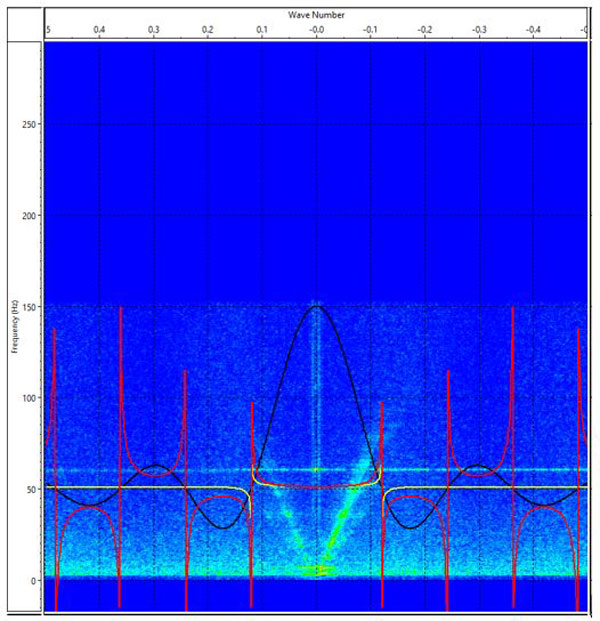Click the black curve's peak at 150 Hz

click(317, 307)
